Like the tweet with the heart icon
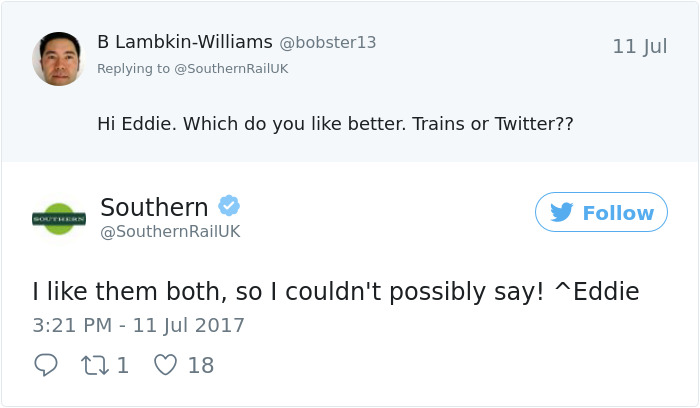700x408 pixels. pyautogui.click(x=165, y=365)
